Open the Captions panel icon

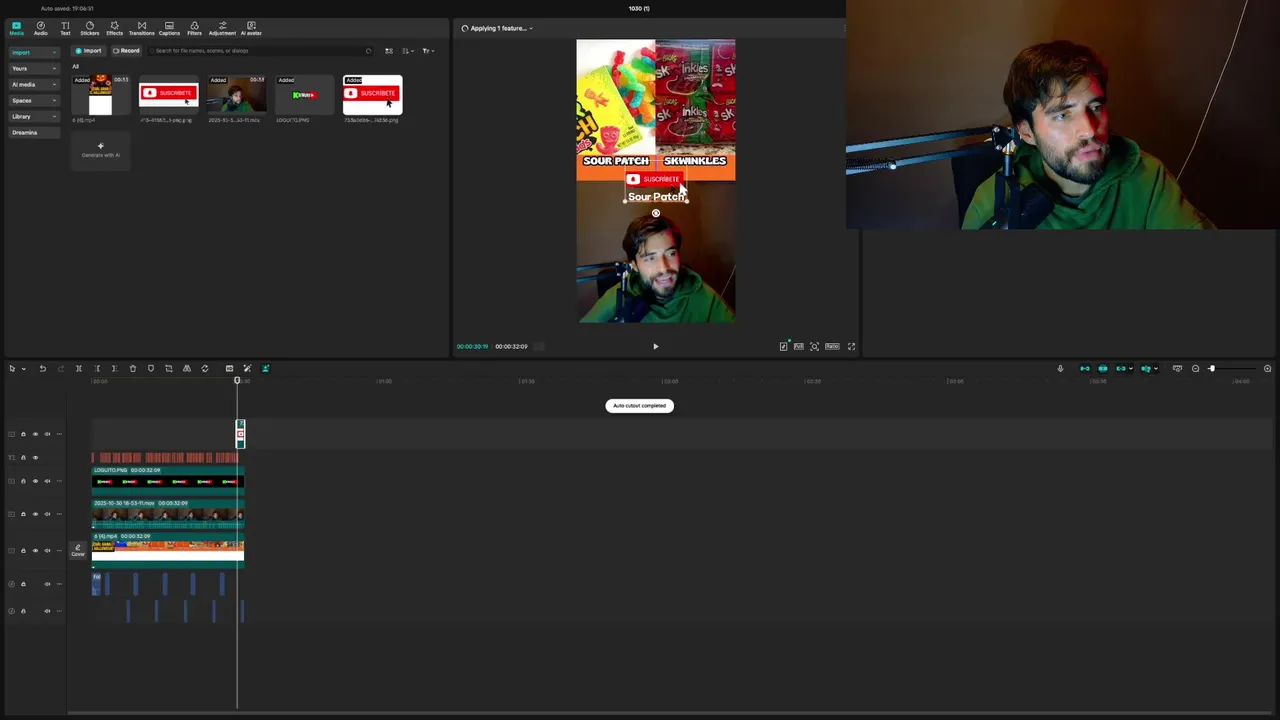click(169, 28)
